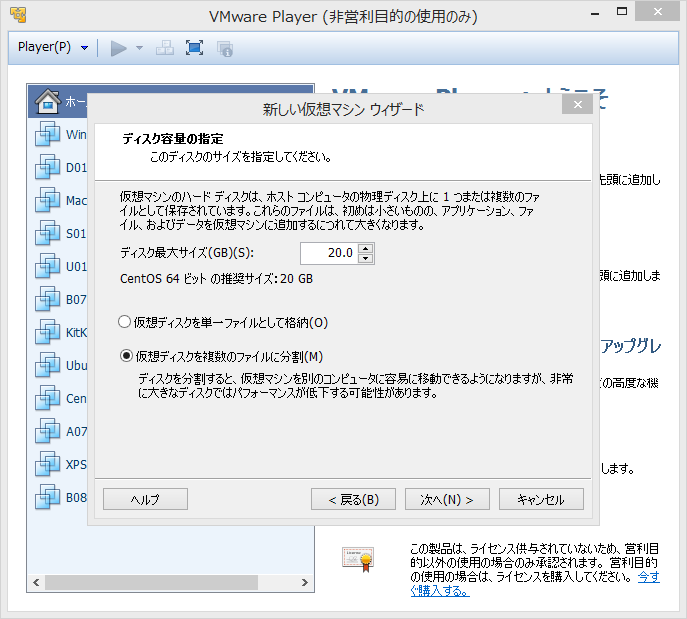Select the U01 virtual machine icon
This screenshot has height=619, width=687.
coord(47,266)
